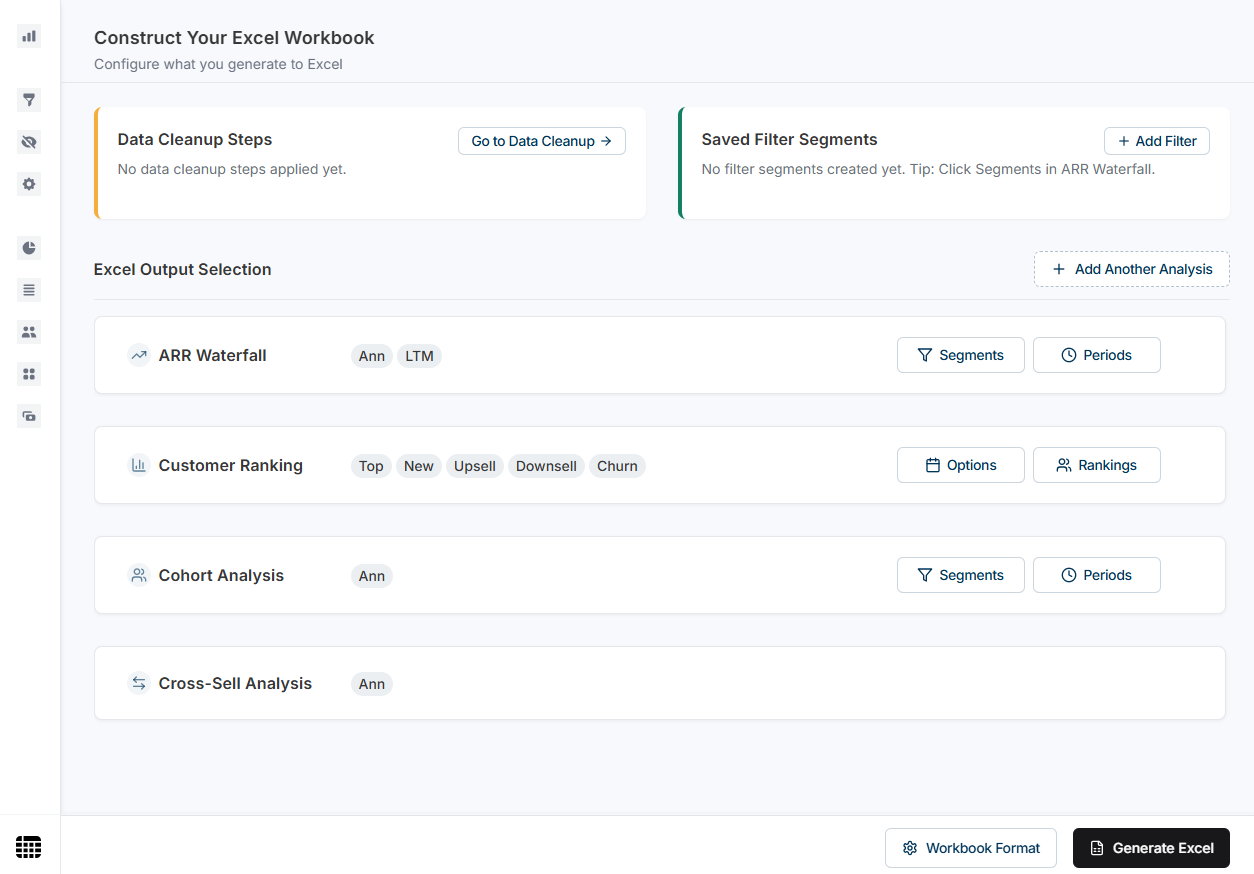Toggle the Top chip on Customer Ranking
1254x874 pixels.
[371, 465]
